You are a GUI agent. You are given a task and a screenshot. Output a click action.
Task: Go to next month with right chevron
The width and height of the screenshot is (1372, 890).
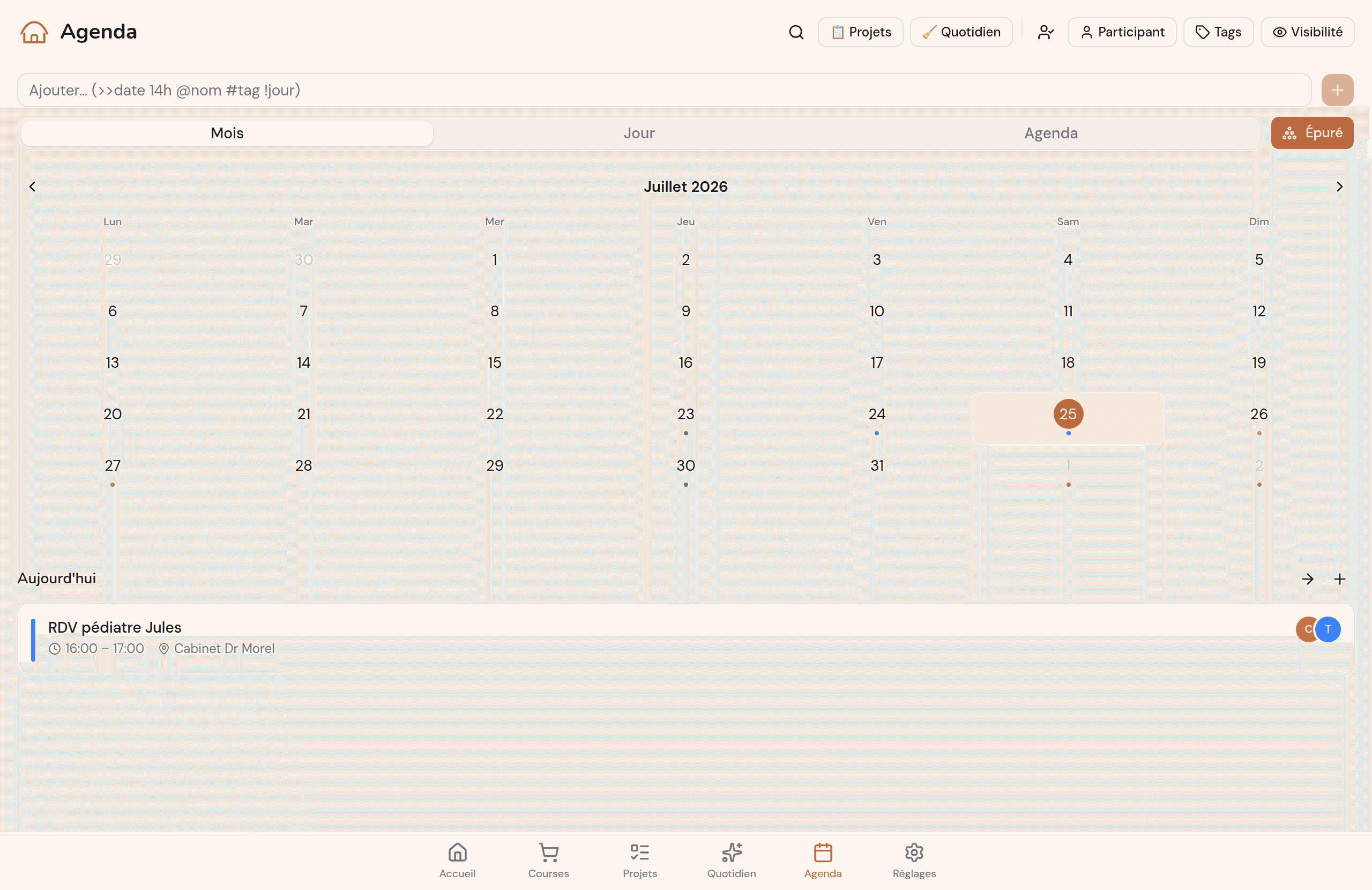[1339, 187]
